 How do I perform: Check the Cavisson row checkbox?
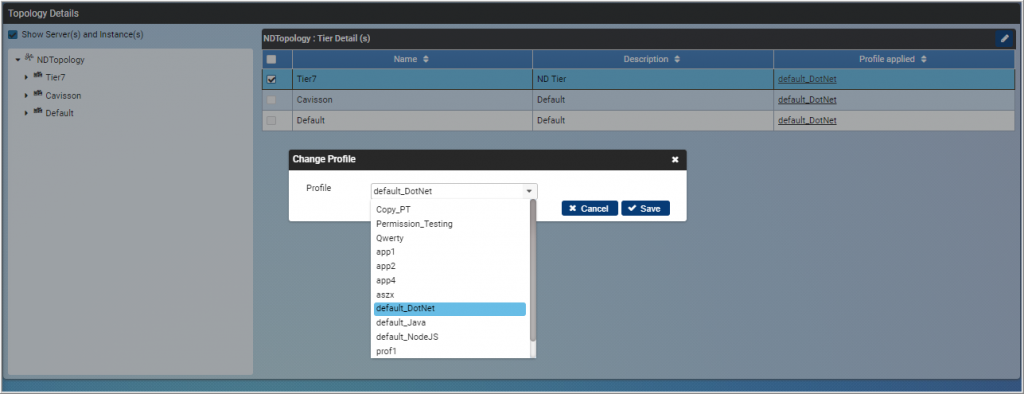272,100
